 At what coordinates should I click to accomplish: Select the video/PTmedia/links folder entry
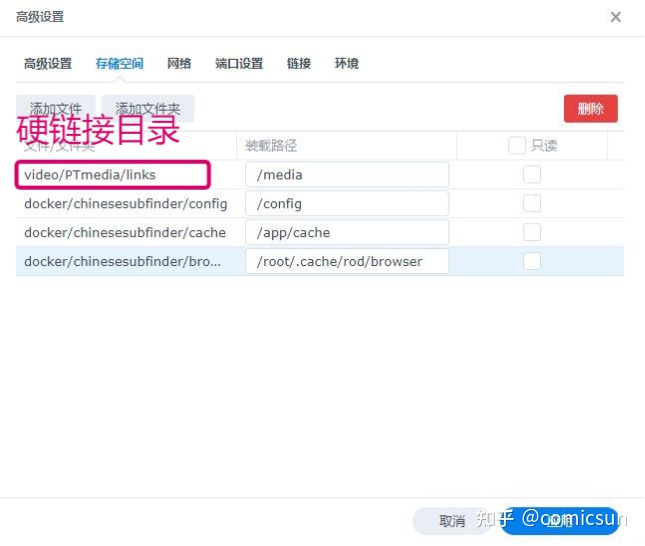(x=90, y=175)
